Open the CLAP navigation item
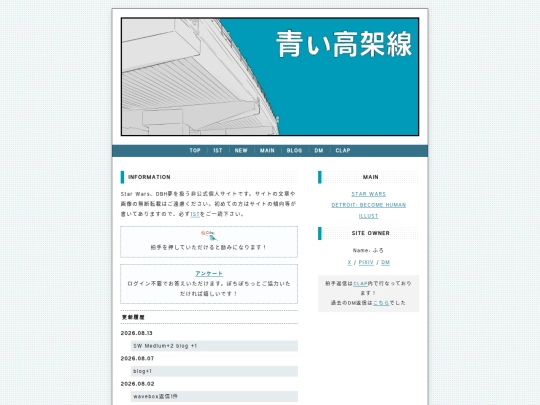 click(343, 150)
